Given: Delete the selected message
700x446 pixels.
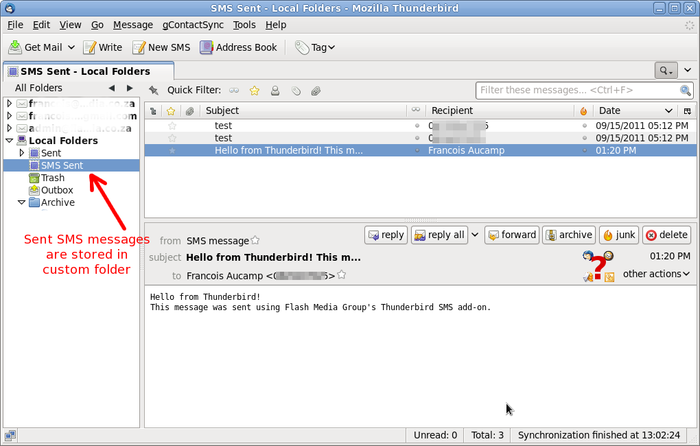Looking at the screenshot, I should pos(667,235).
